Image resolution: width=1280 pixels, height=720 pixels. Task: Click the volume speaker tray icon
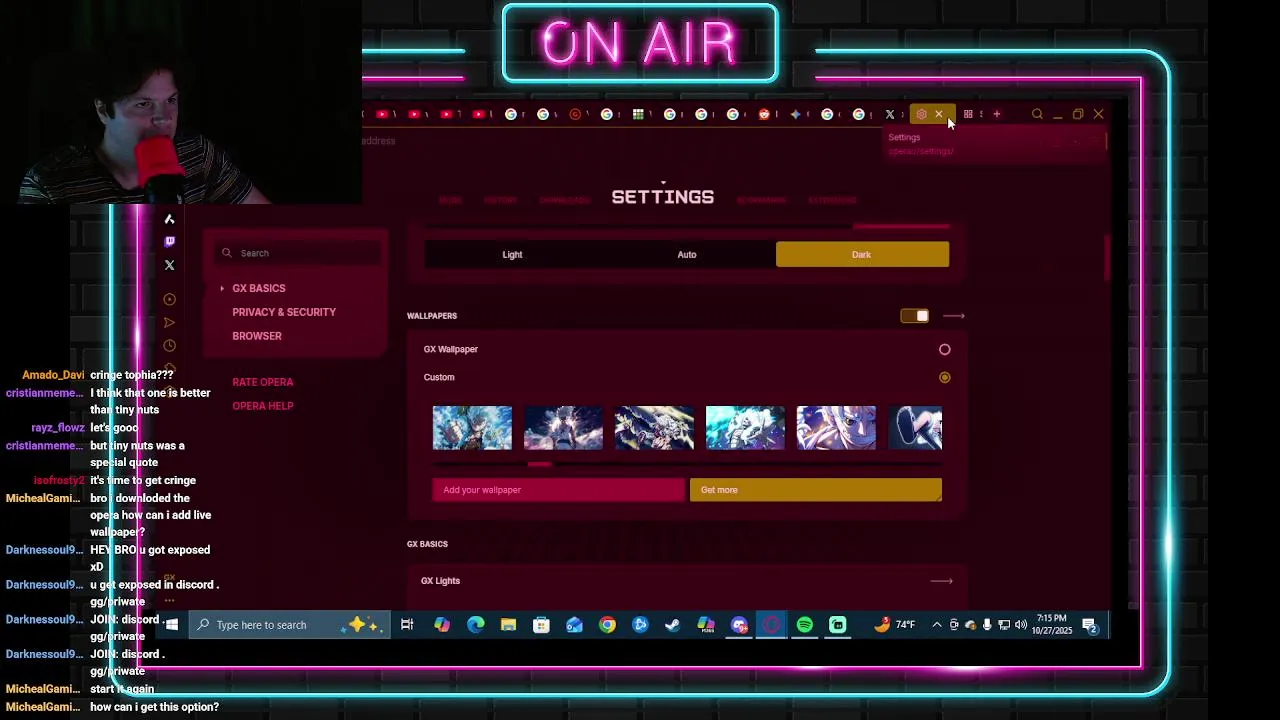(1020, 625)
